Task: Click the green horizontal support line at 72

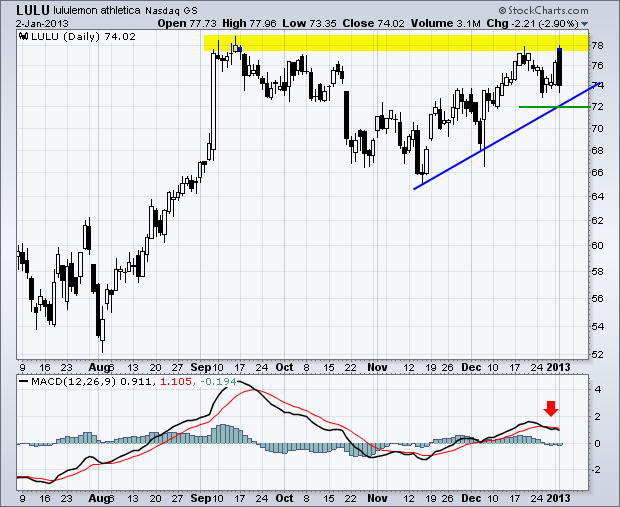Action: coord(555,107)
